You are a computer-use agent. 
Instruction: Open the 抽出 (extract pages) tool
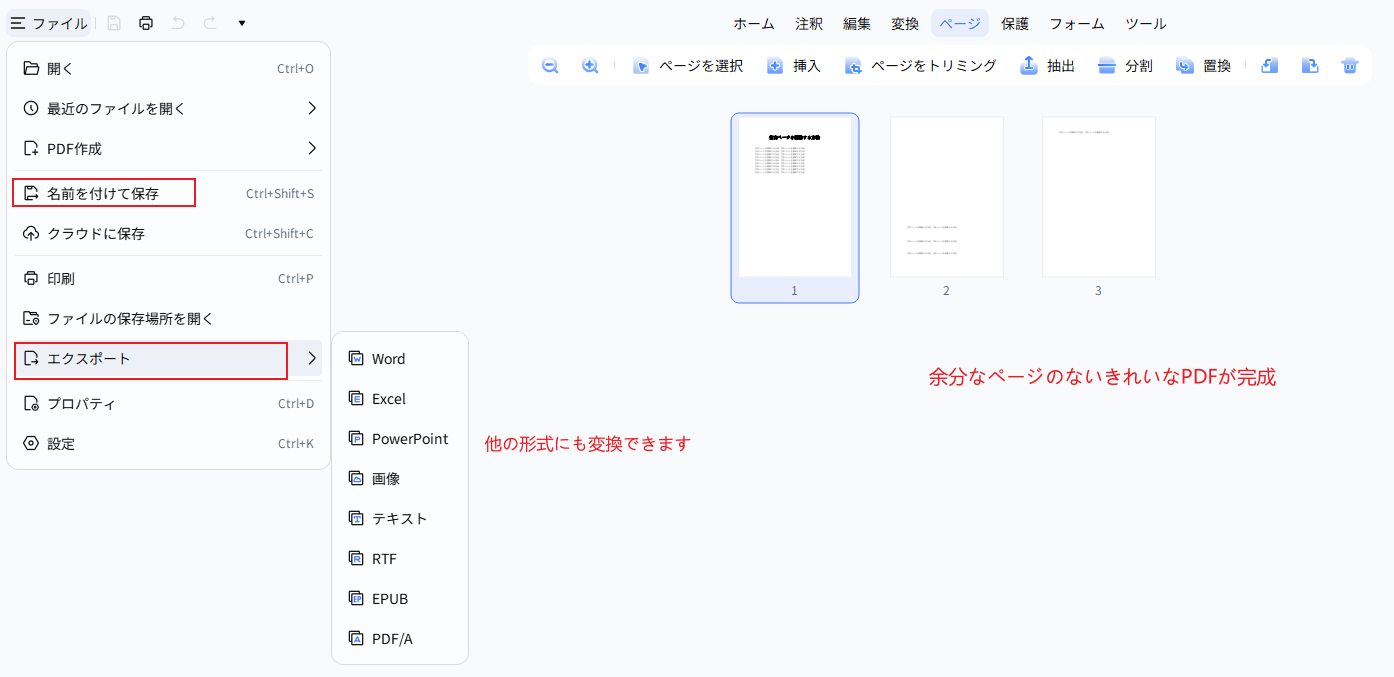(1046, 65)
